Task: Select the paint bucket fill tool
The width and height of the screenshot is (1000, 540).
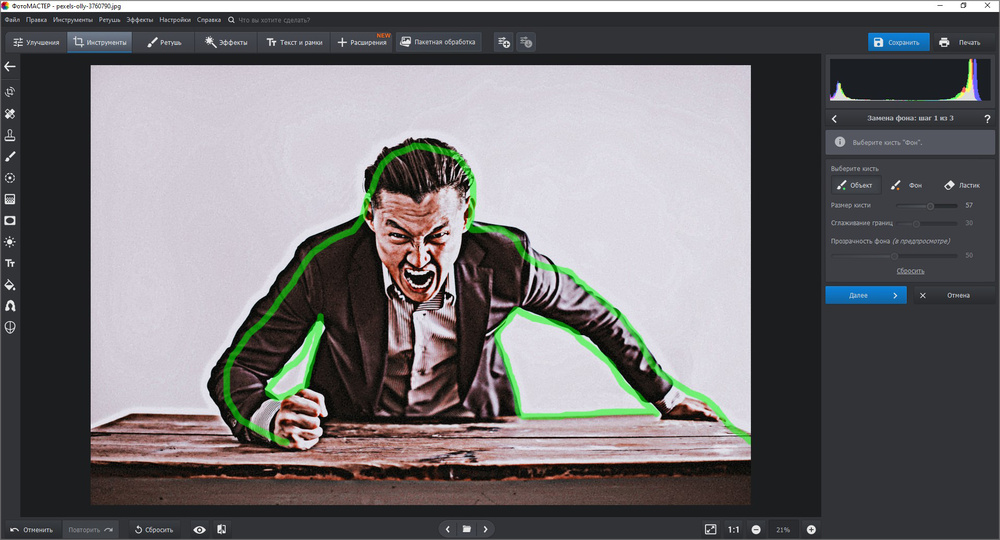Action: (x=10, y=284)
